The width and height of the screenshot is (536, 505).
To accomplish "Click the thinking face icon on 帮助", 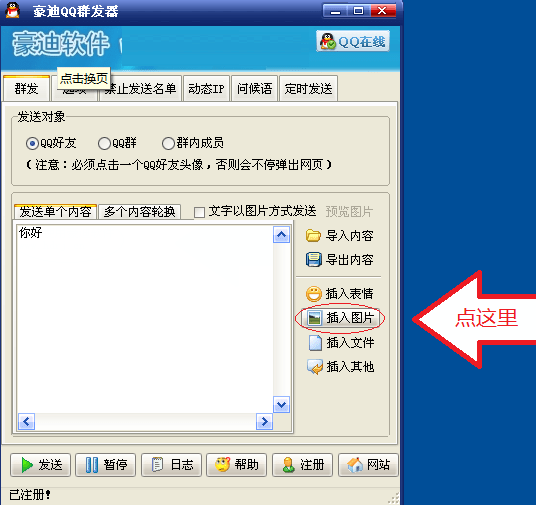I will (x=223, y=465).
